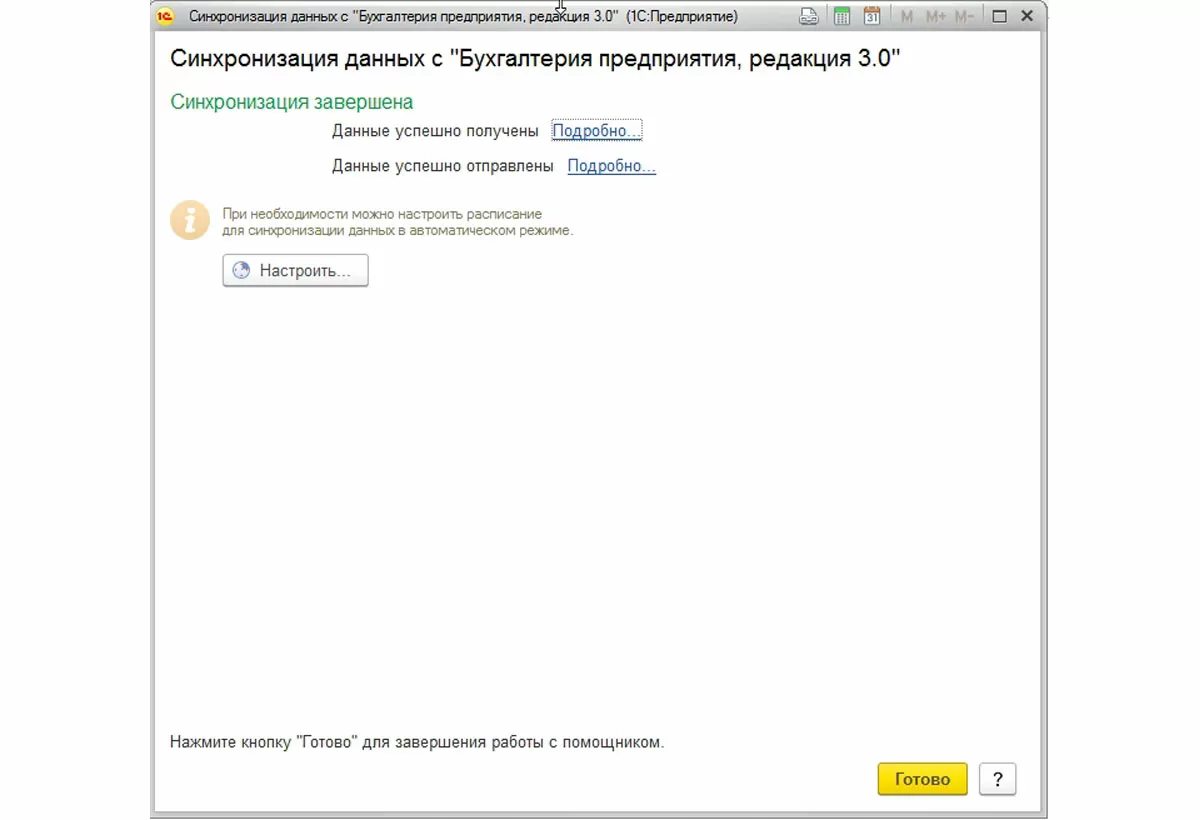Close the synchronization window
The width and height of the screenshot is (1200, 820).
tap(1027, 17)
